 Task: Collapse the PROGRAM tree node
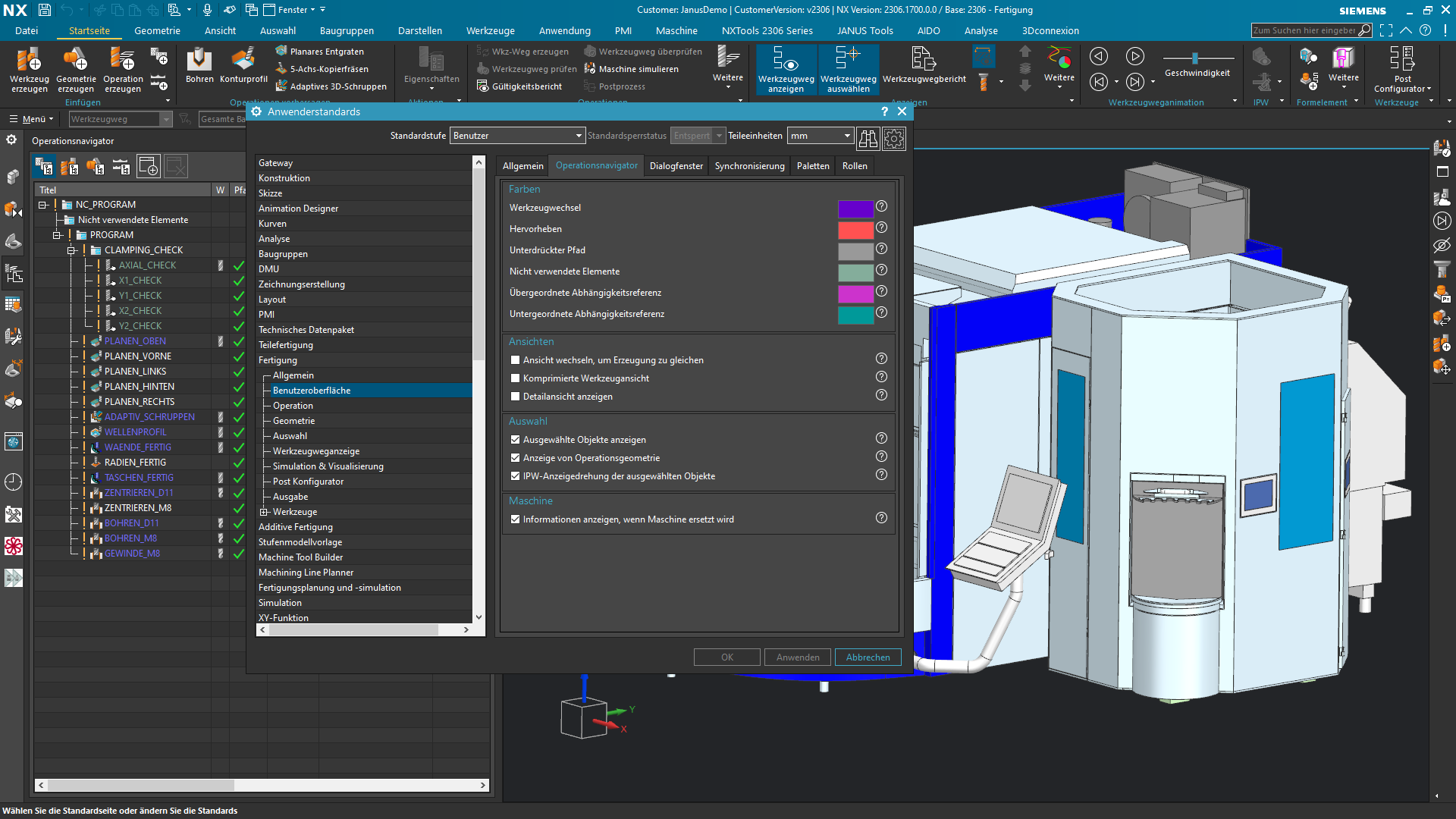tap(57, 235)
